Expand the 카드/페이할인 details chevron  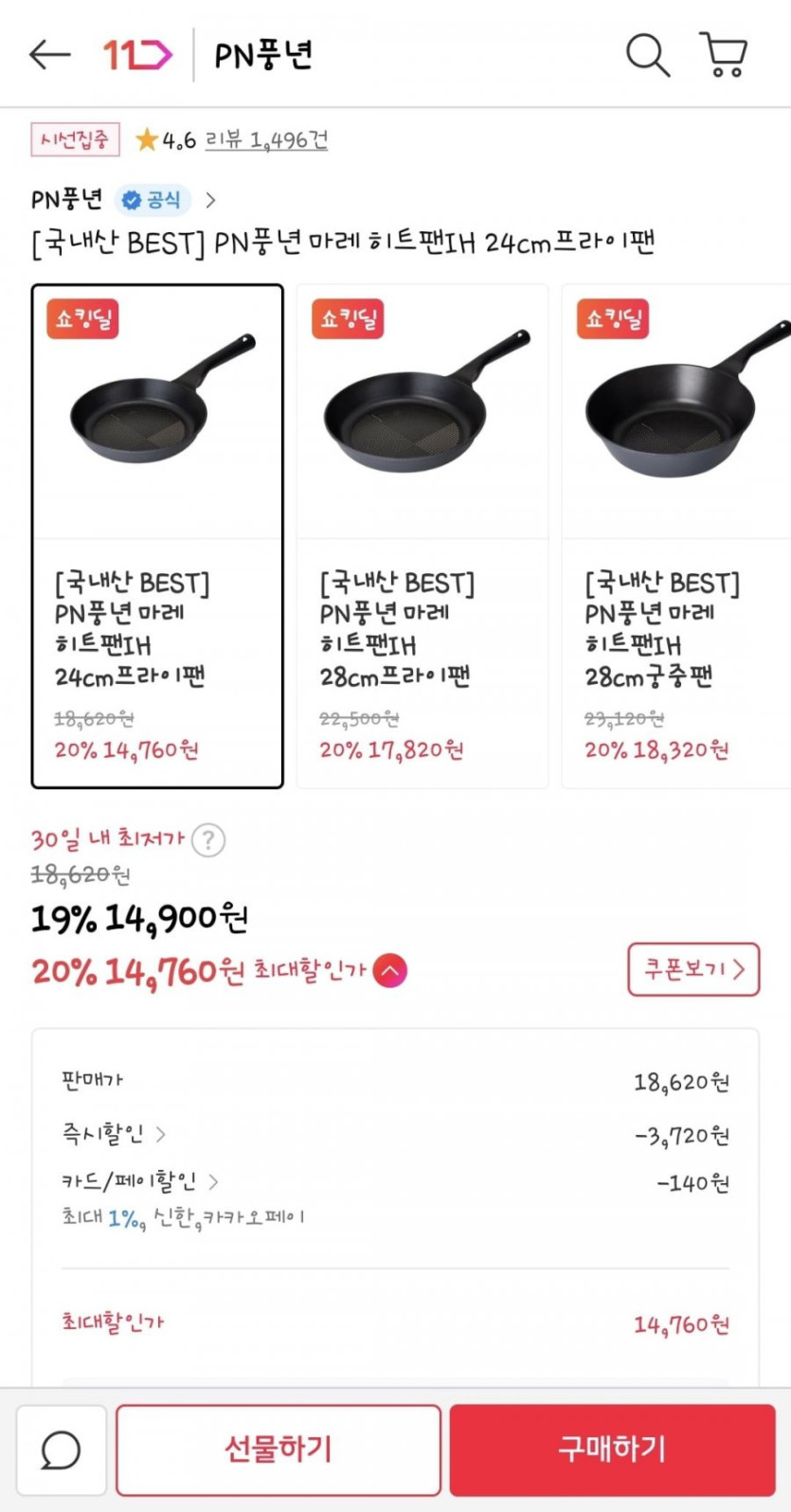(x=213, y=1181)
